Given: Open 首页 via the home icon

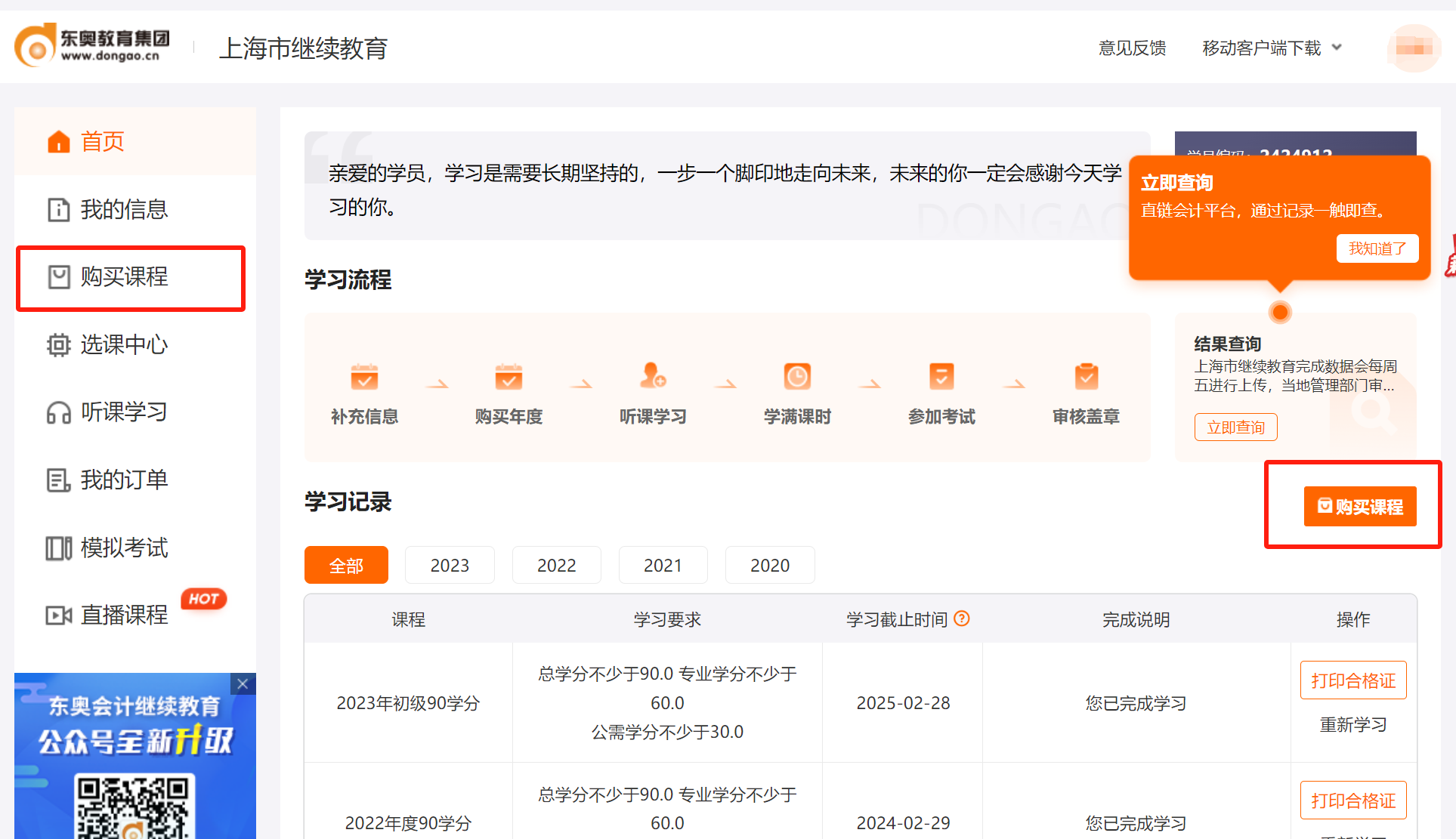Looking at the screenshot, I should point(59,141).
